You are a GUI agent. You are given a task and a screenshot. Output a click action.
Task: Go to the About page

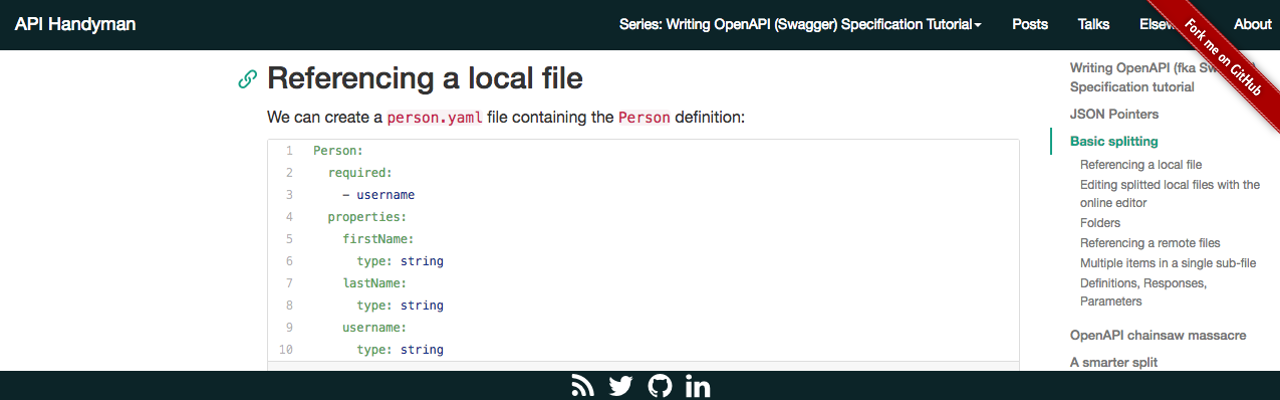(1252, 24)
